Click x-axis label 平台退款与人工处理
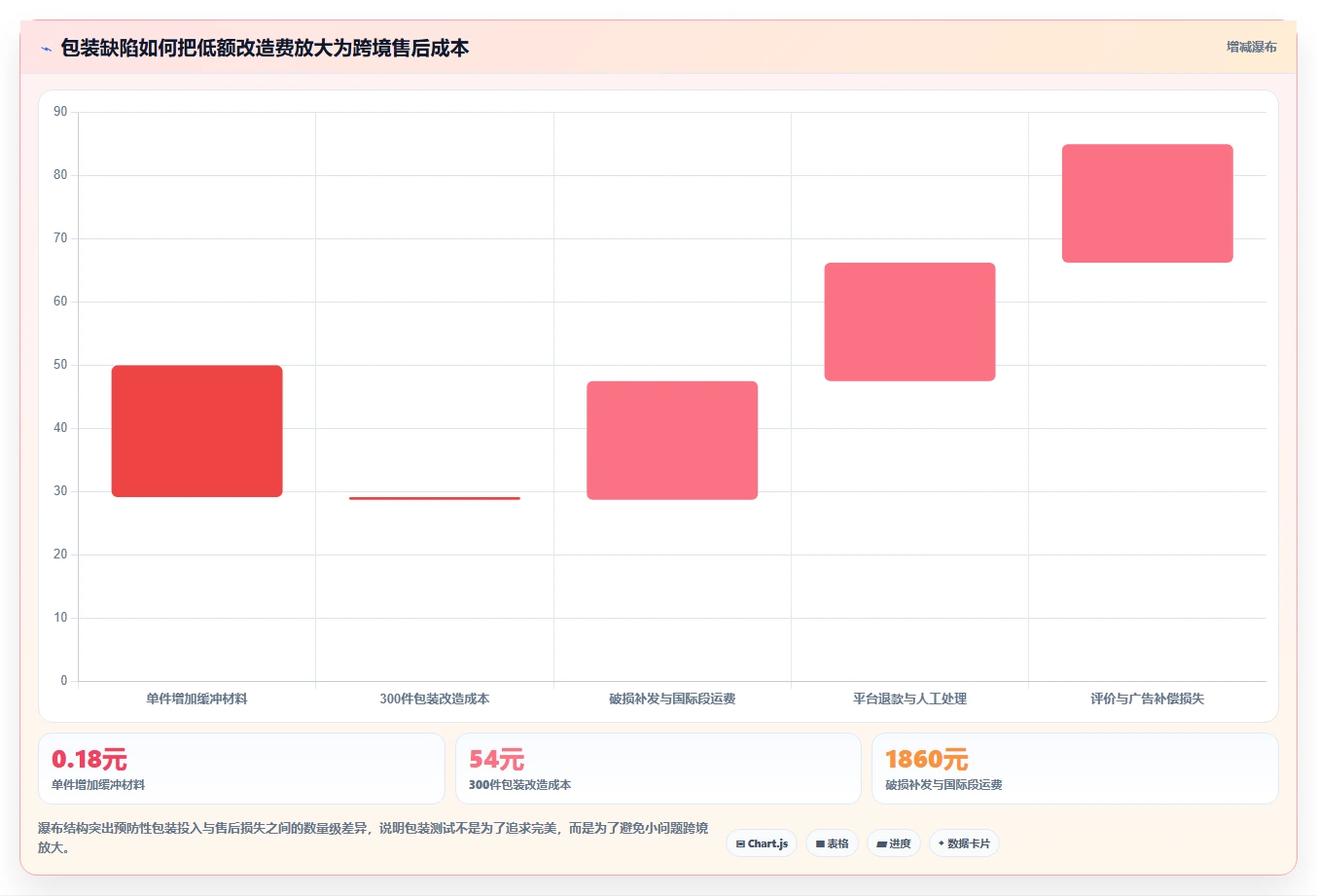 909,699
